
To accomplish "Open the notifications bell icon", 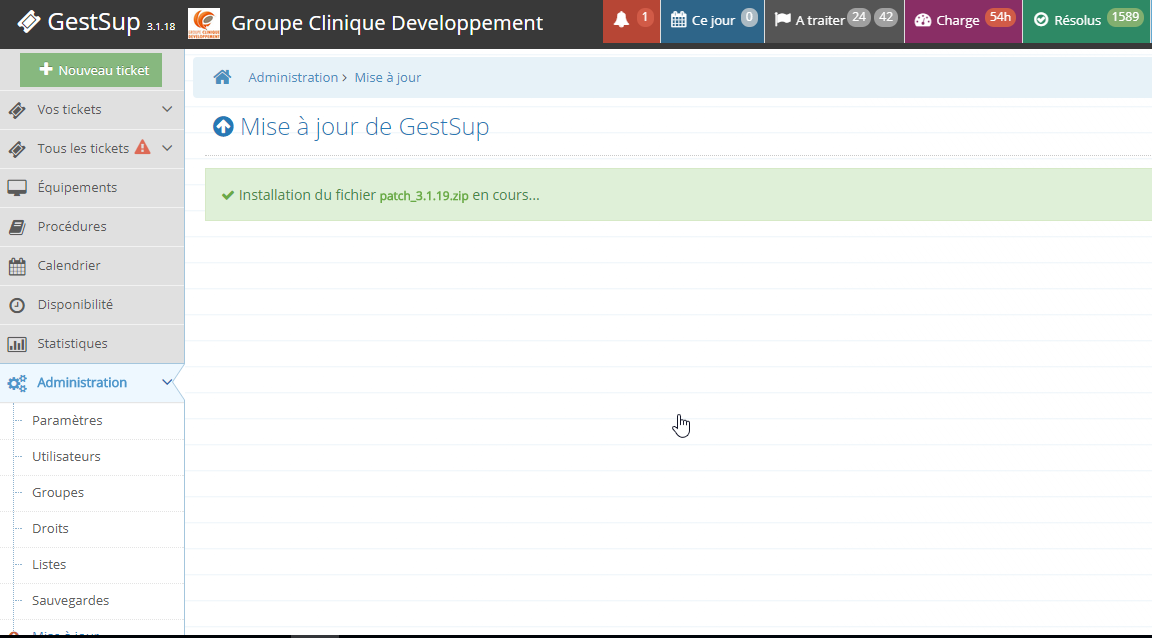I will coord(622,20).
